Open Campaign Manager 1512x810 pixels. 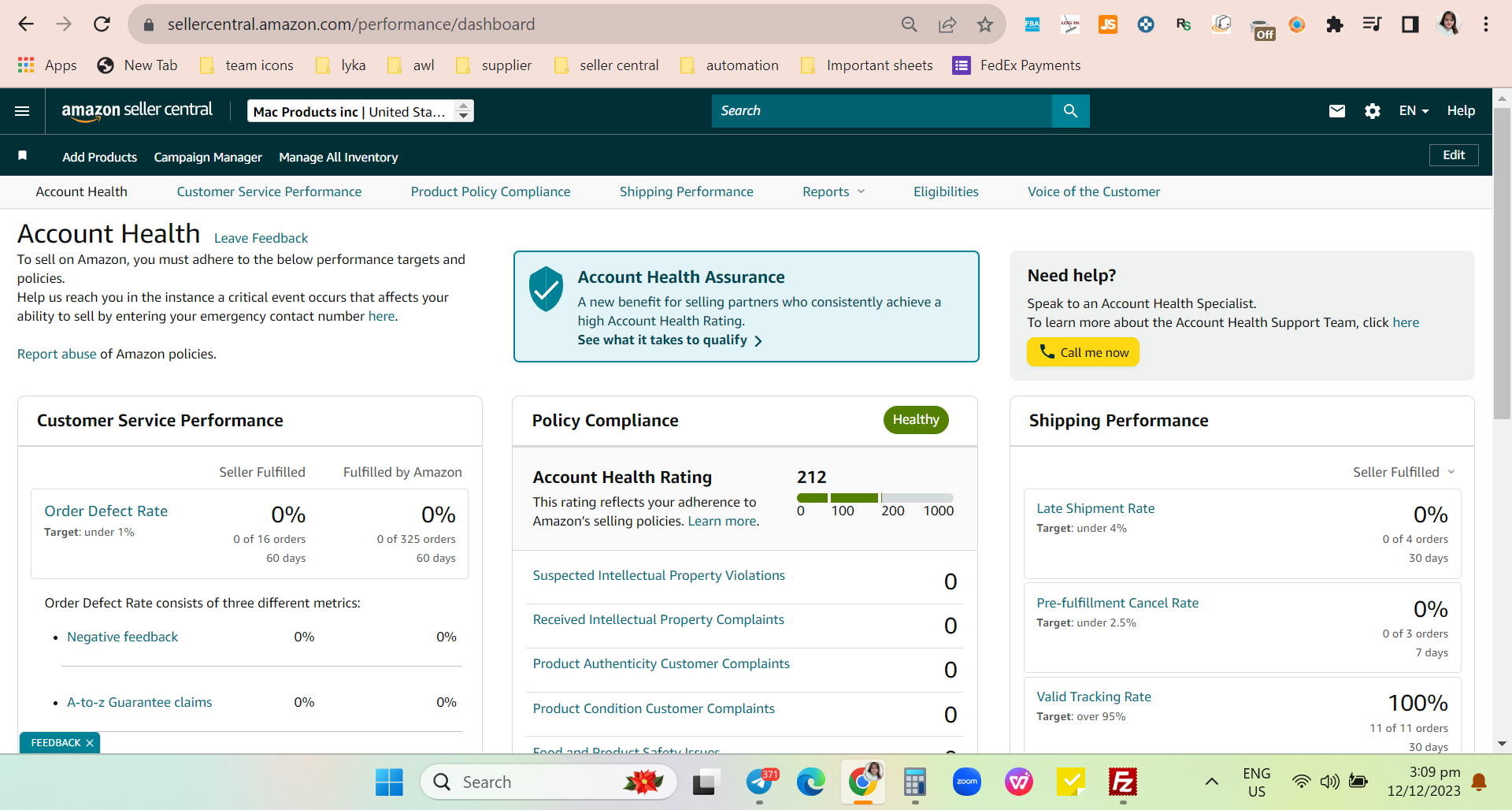pyautogui.click(x=208, y=157)
